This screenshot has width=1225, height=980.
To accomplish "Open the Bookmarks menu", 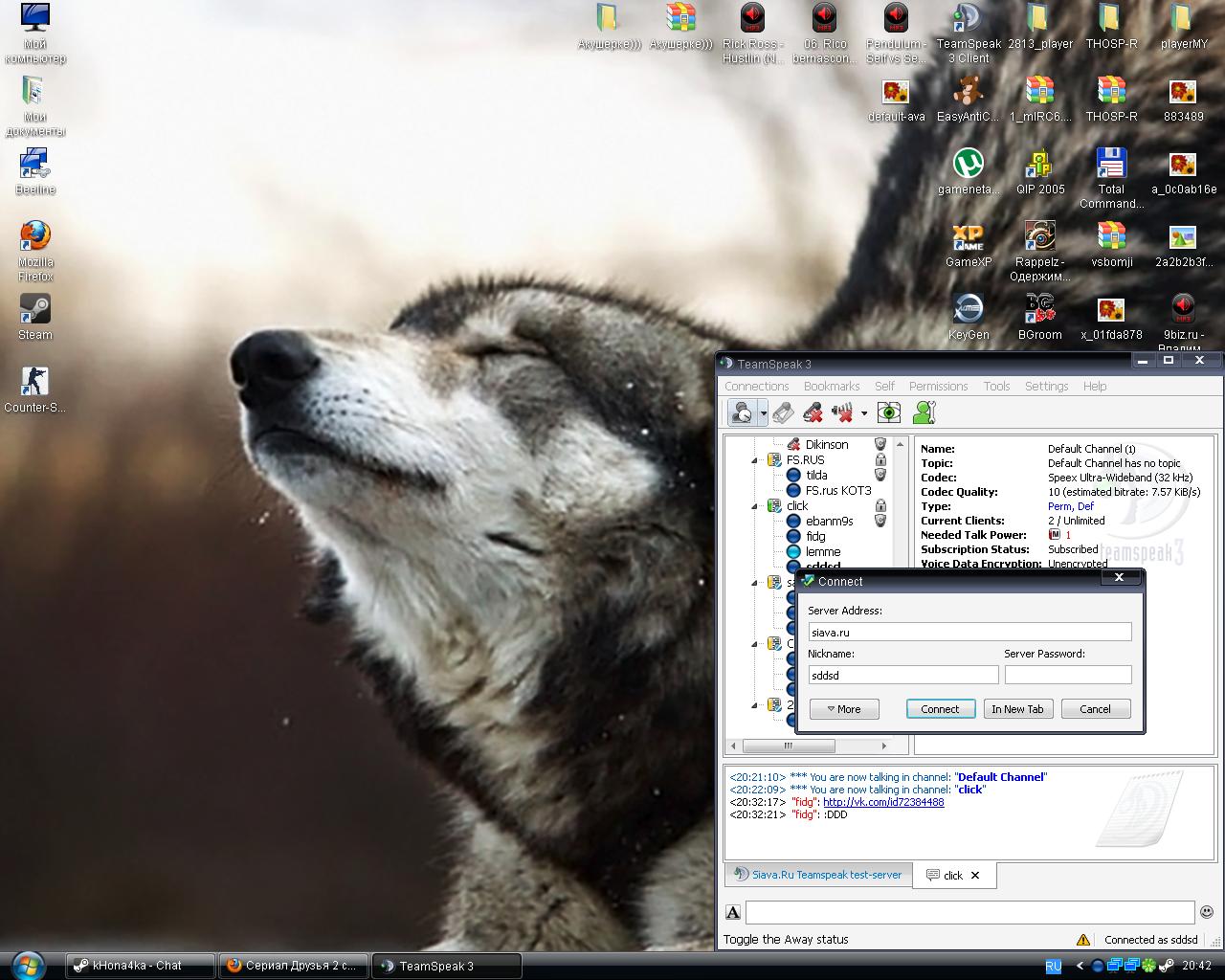I will tap(831, 386).
